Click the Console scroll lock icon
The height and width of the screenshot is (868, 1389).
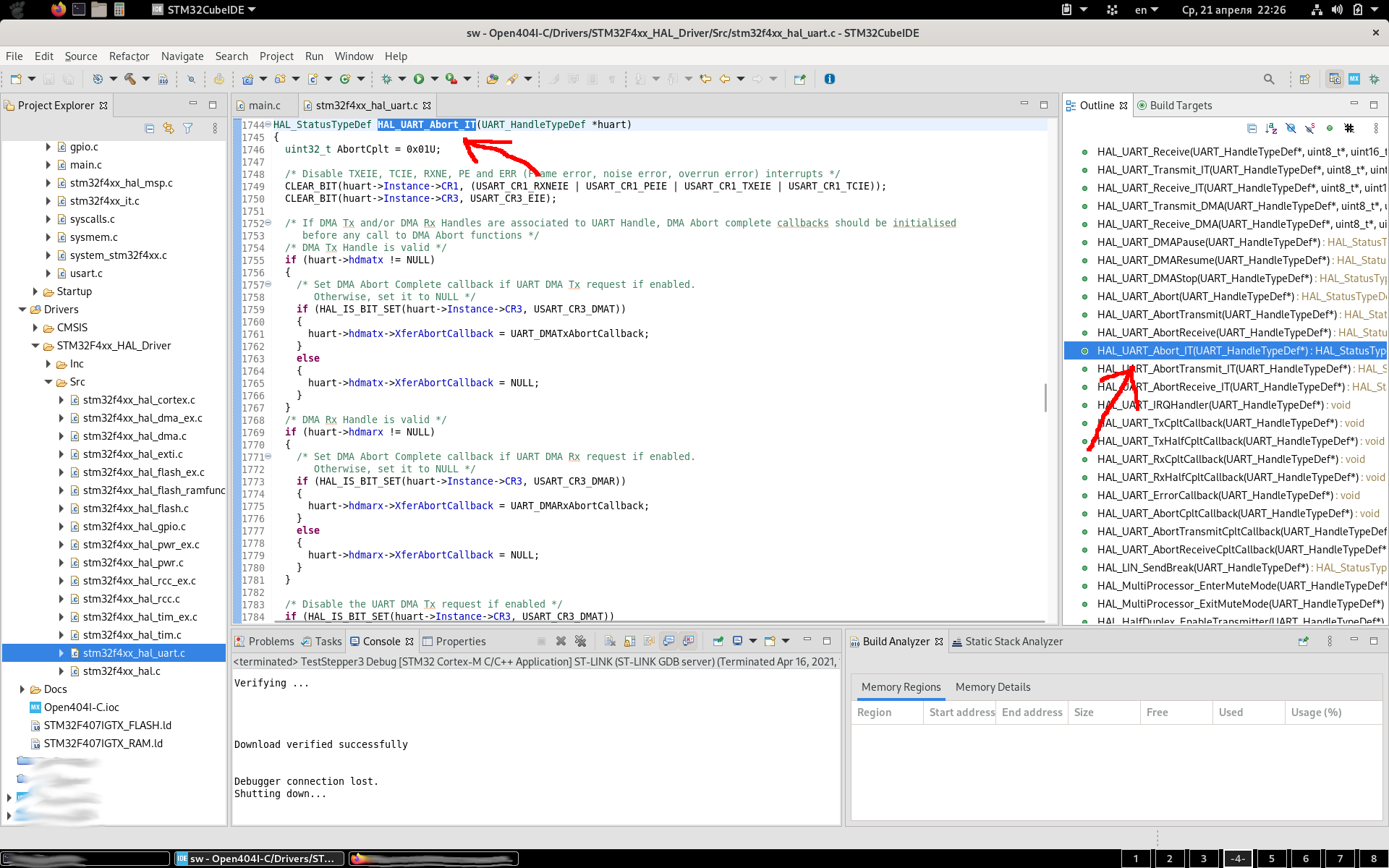629,641
